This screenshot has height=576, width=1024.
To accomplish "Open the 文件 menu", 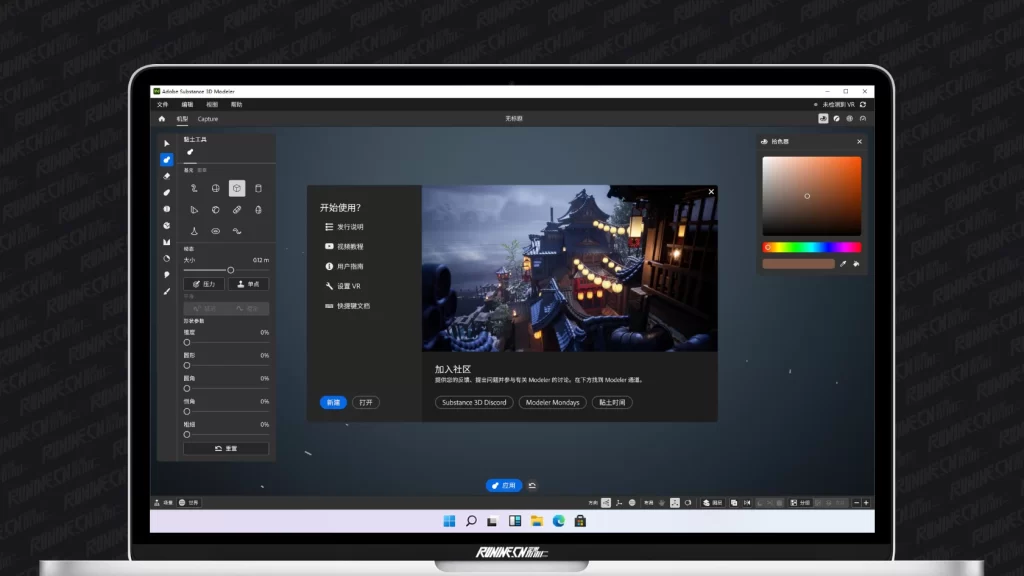I will 162,104.
